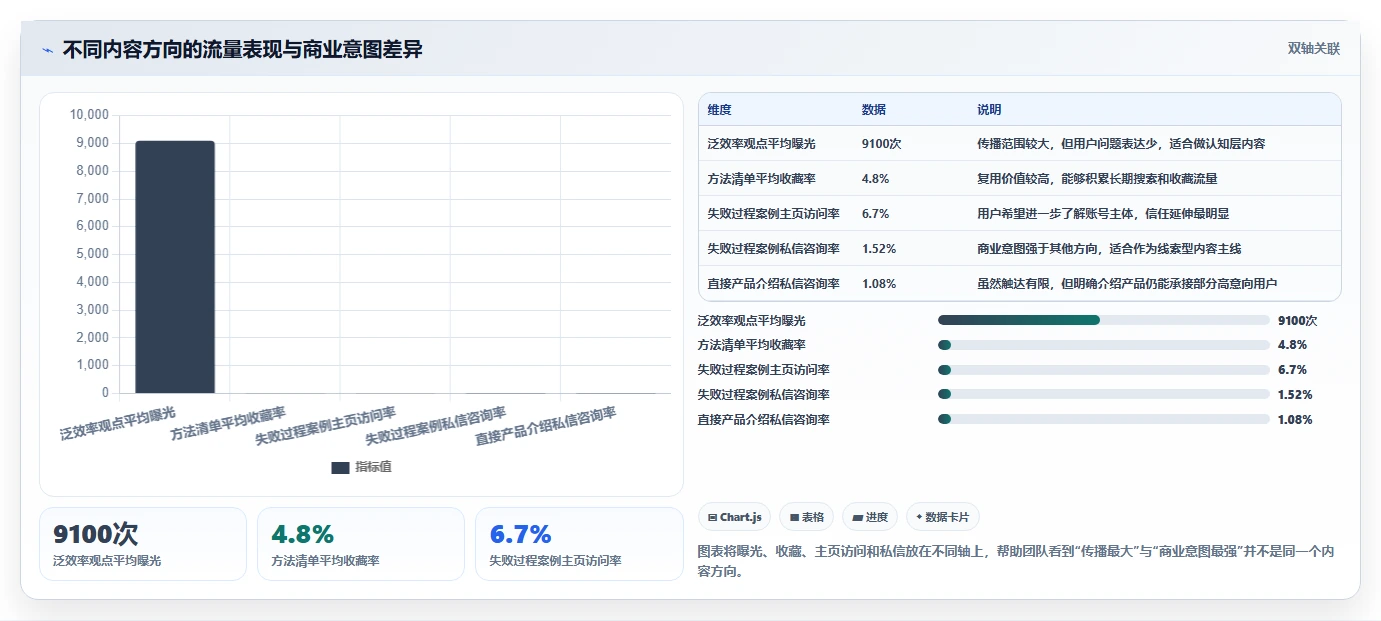Toggle the 指标值 legend swatch

click(x=340, y=467)
